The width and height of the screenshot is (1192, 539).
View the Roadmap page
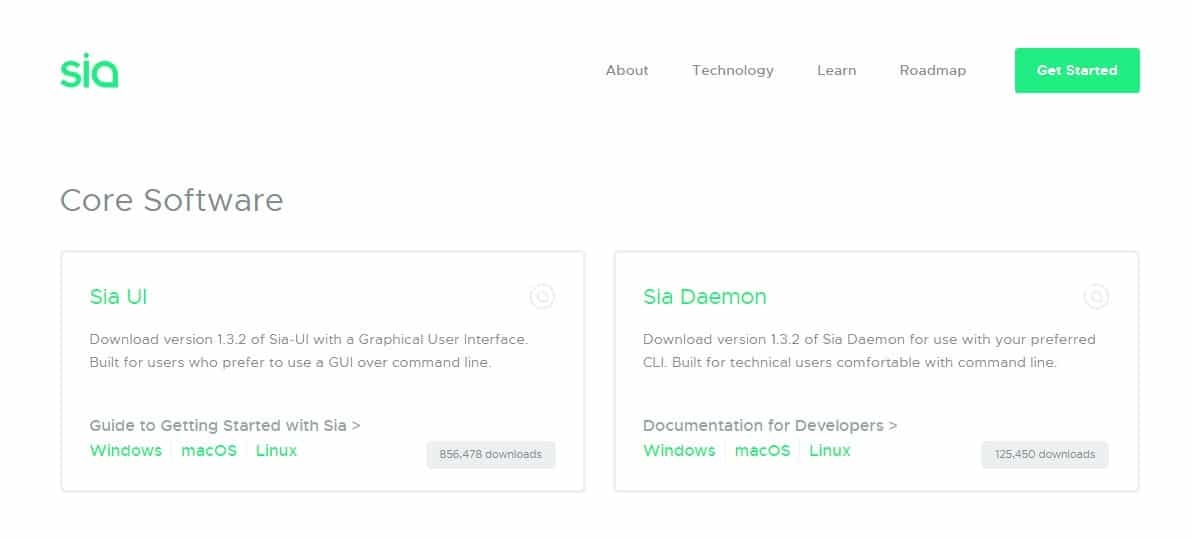tap(933, 71)
